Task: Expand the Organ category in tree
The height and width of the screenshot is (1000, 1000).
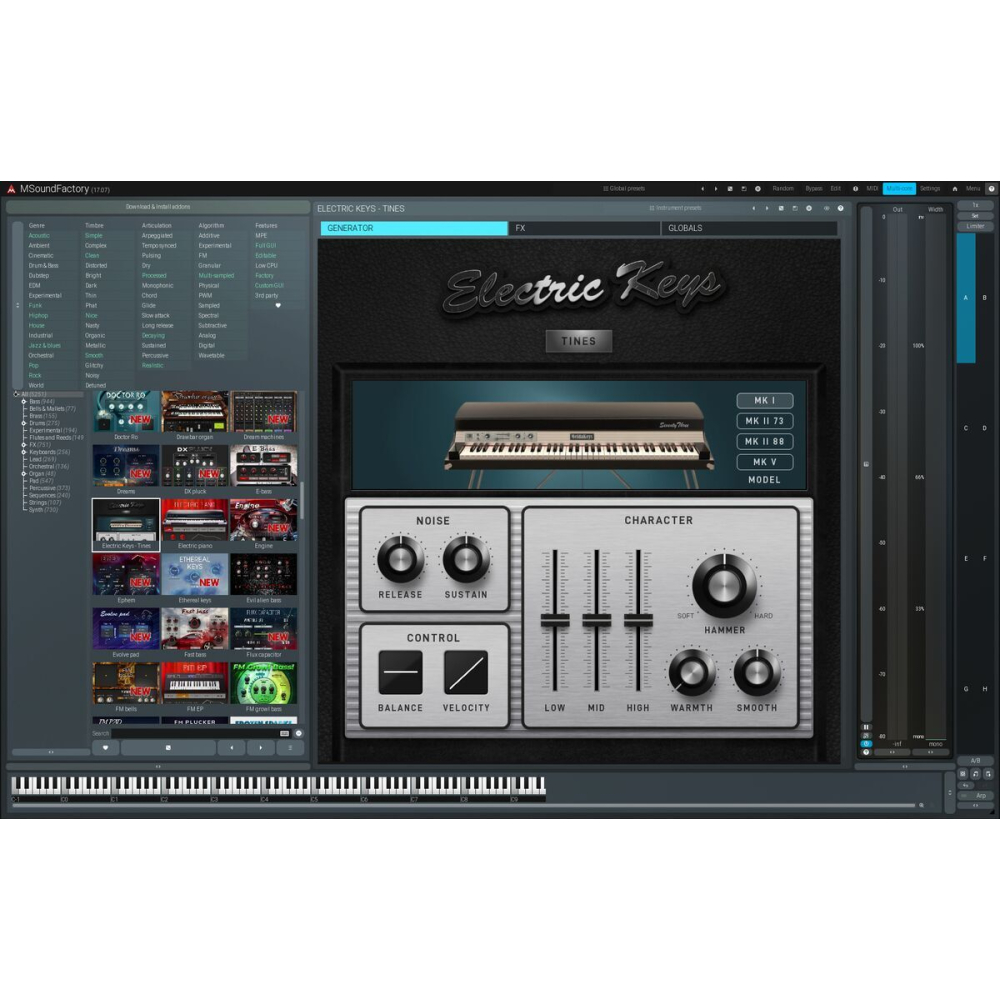Action: [x=24, y=474]
